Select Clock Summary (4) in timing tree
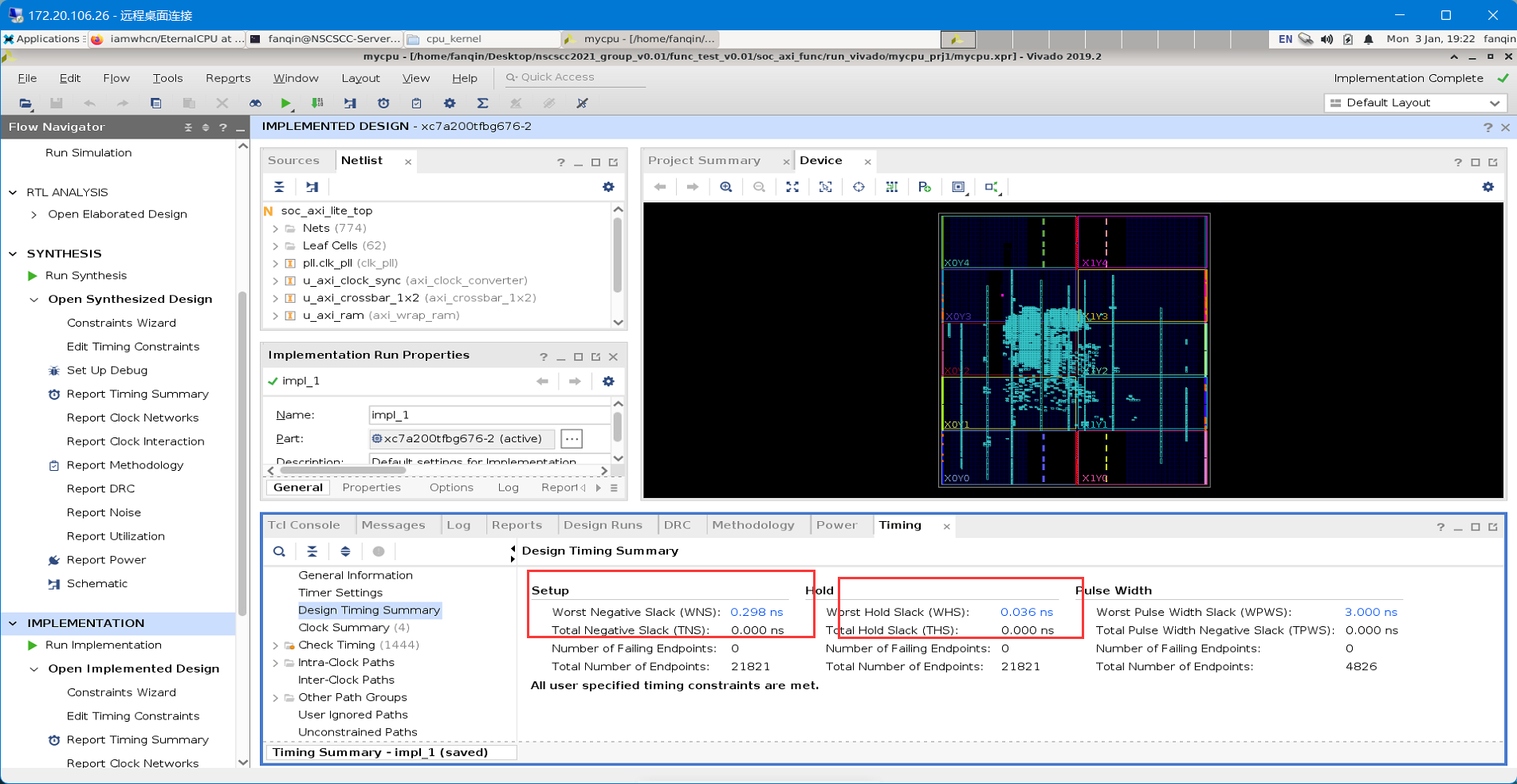This screenshot has height=784, width=1517. [x=354, y=628]
